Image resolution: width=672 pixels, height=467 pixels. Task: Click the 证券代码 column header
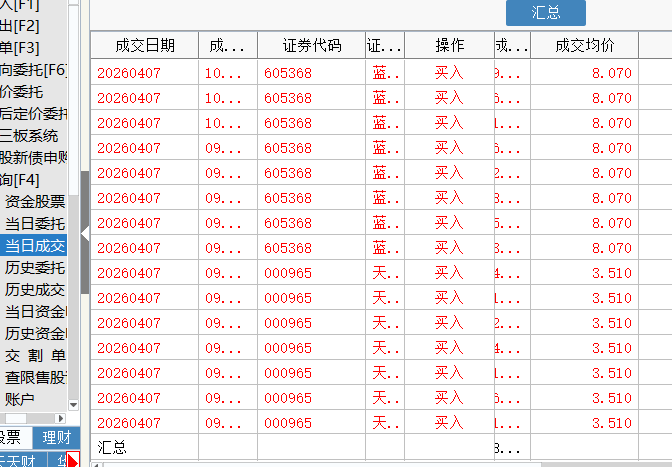312,45
